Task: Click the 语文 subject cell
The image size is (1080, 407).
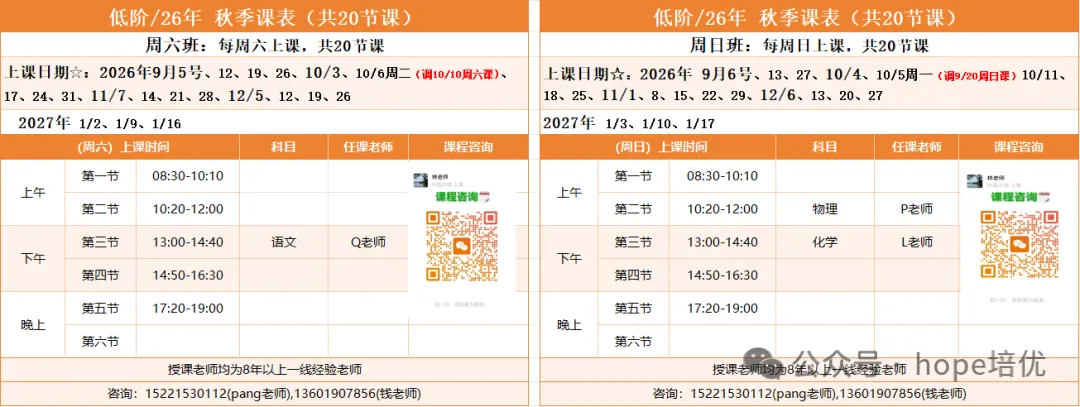Action: coord(284,242)
